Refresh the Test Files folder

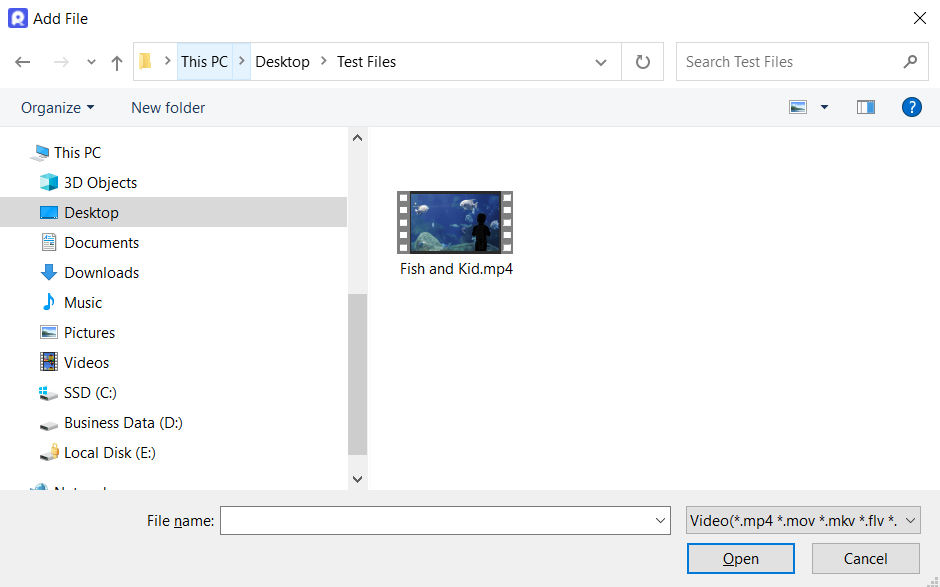[x=642, y=61]
